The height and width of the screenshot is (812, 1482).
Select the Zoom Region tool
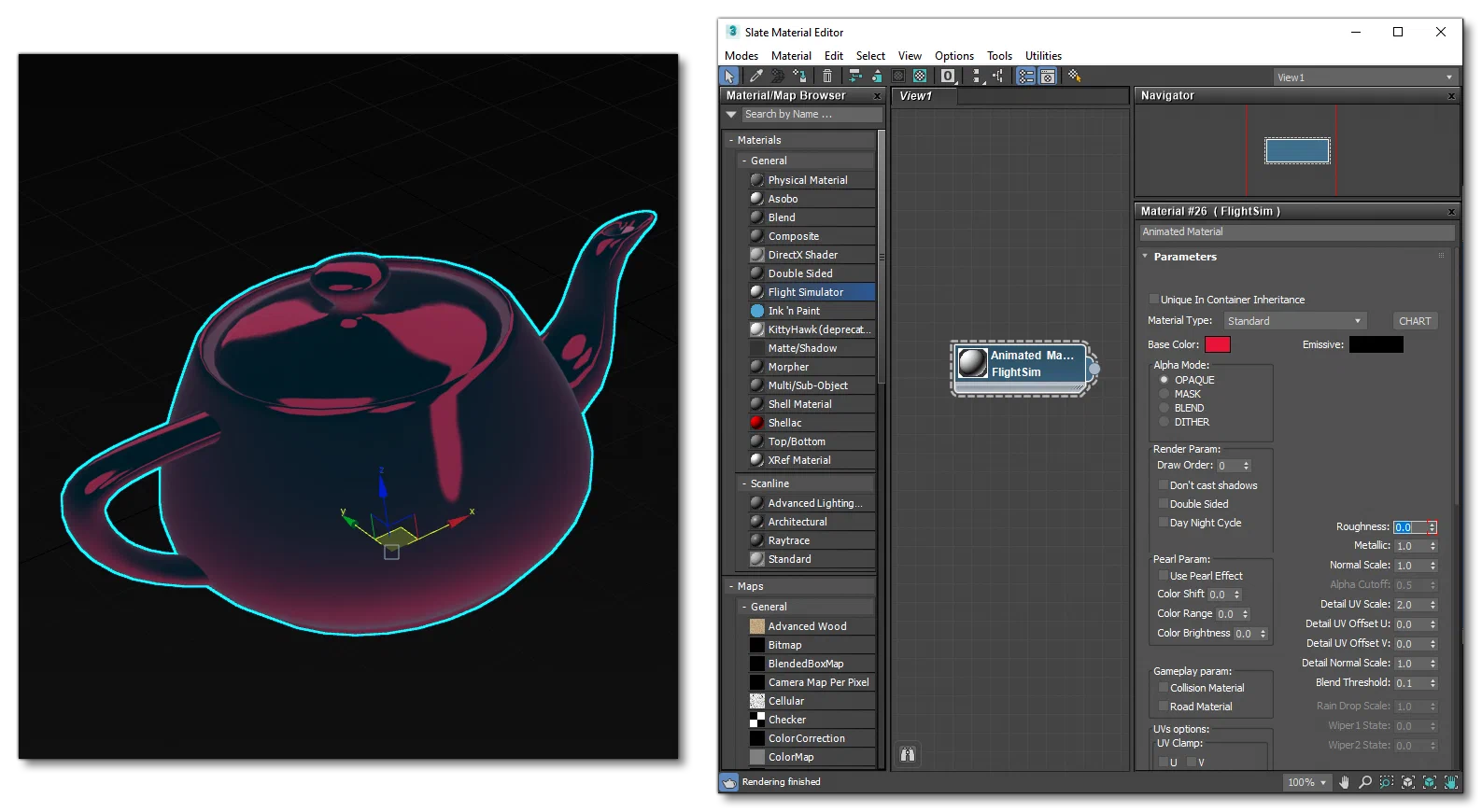(1387, 782)
